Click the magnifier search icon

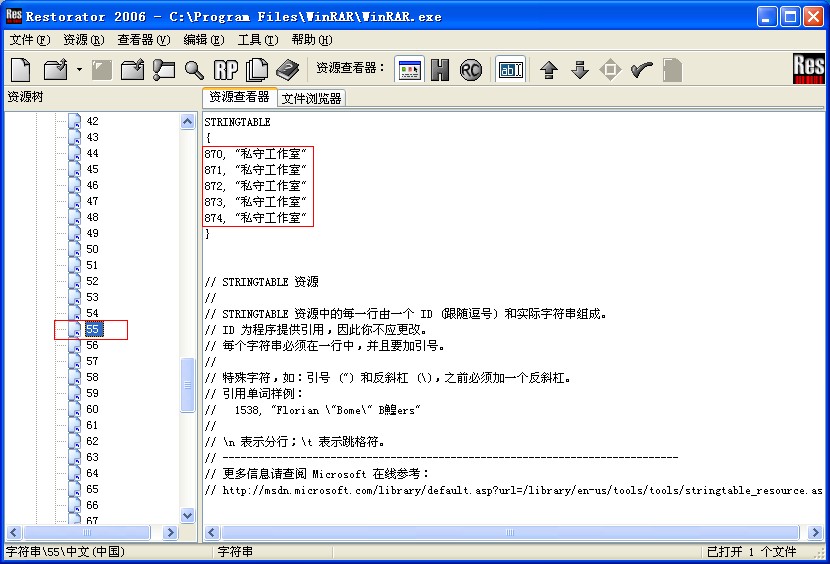tap(194, 70)
